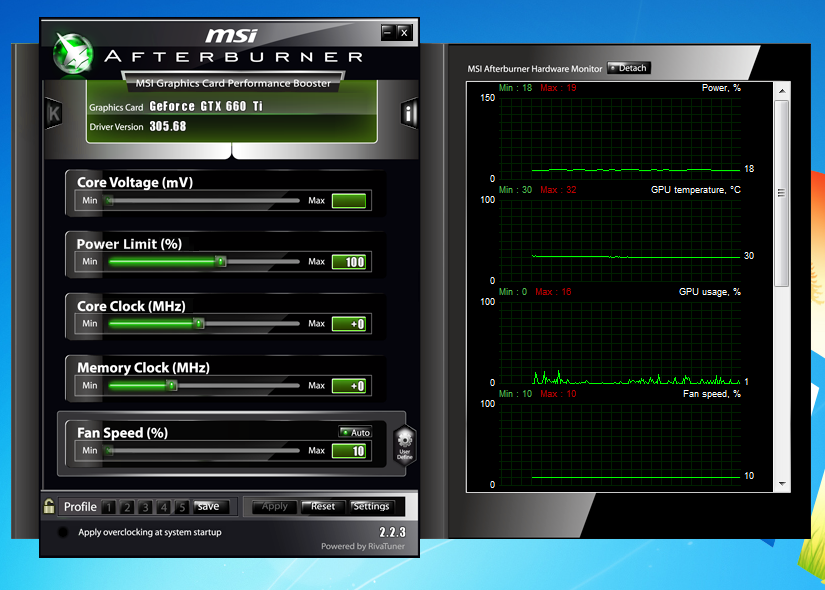Viewport: 825px width, 590px height.
Task: Click the Fan speed, % graph
Action: point(620,445)
